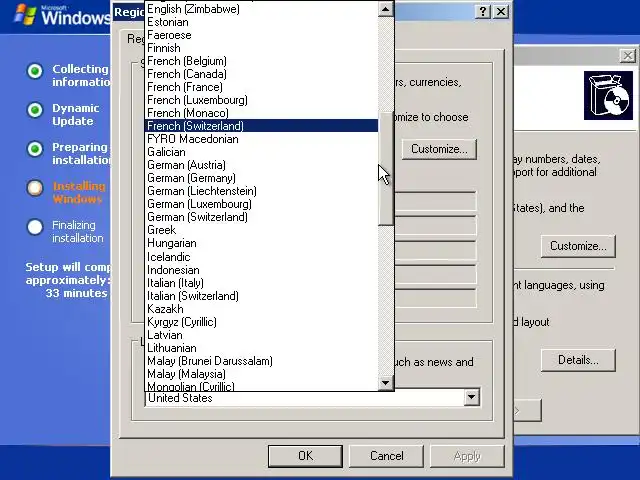640x480 pixels.
Task: Pick Italian (Italy) entry
Action: point(261,283)
